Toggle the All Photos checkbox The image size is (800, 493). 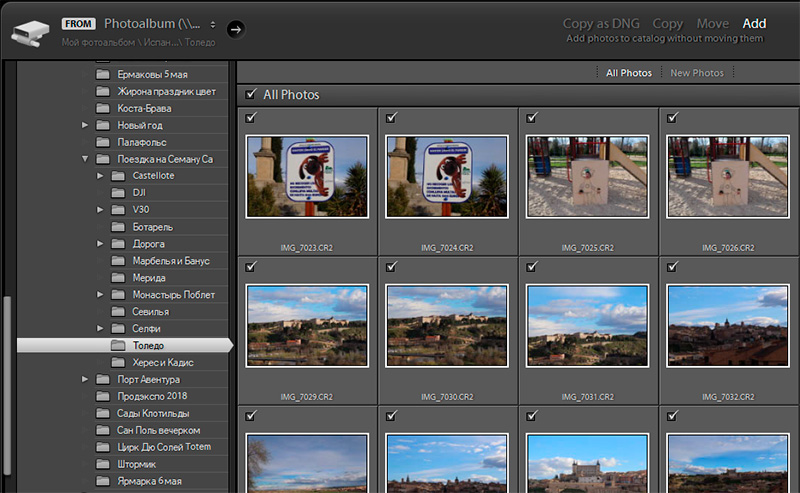[x=250, y=95]
